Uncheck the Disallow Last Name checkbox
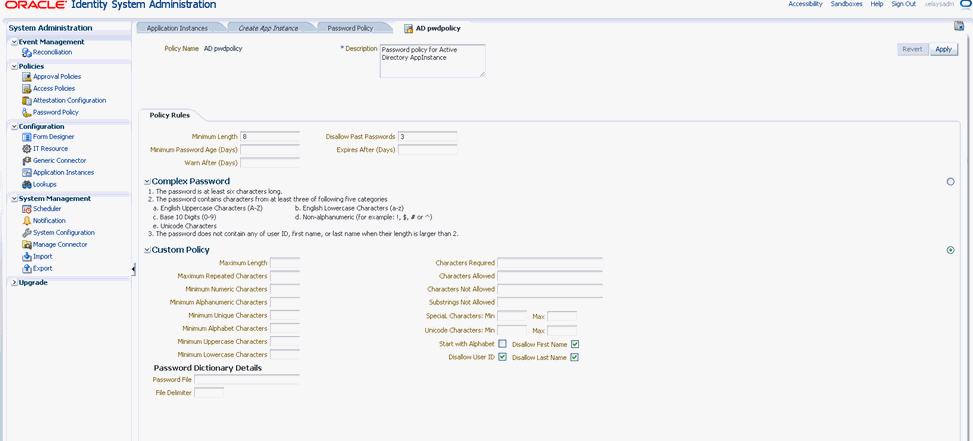Image resolution: width=973 pixels, height=441 pixels. tap(575, 357)
